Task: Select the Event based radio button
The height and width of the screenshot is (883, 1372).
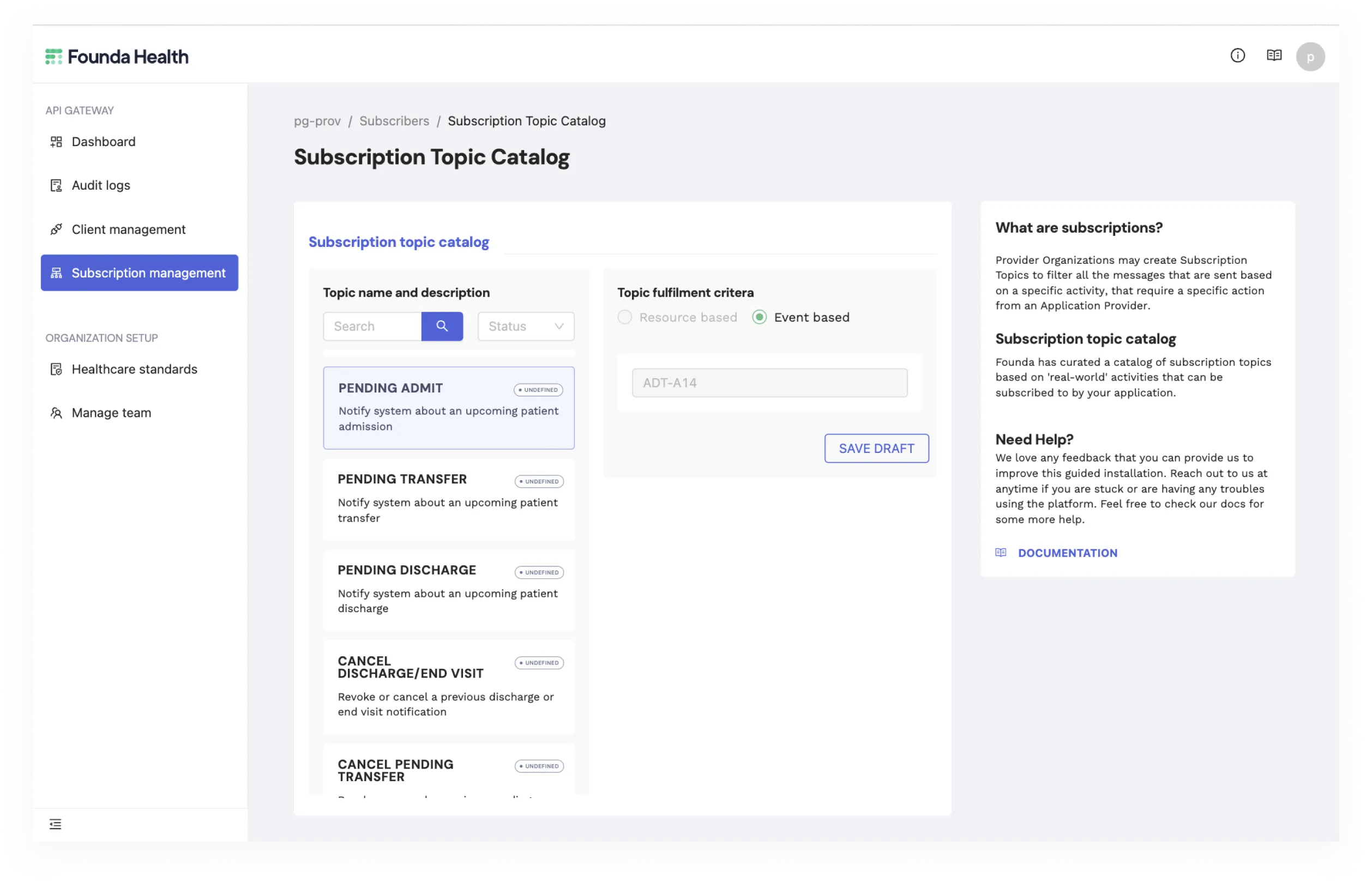Action: pyautogui.click(x=759, y=317)
